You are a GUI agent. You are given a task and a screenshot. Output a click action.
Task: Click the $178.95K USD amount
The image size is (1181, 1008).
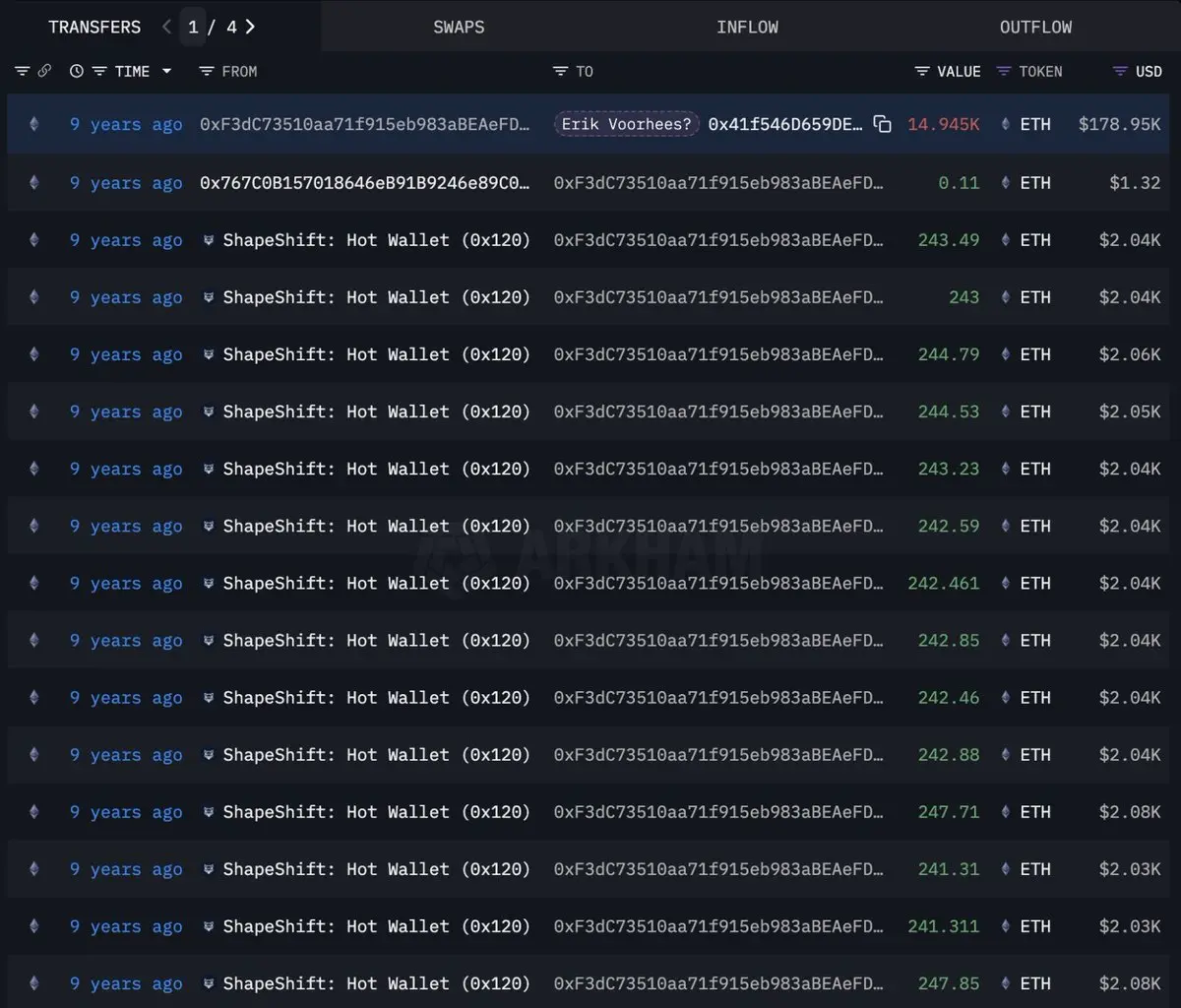click(1119, 124)
